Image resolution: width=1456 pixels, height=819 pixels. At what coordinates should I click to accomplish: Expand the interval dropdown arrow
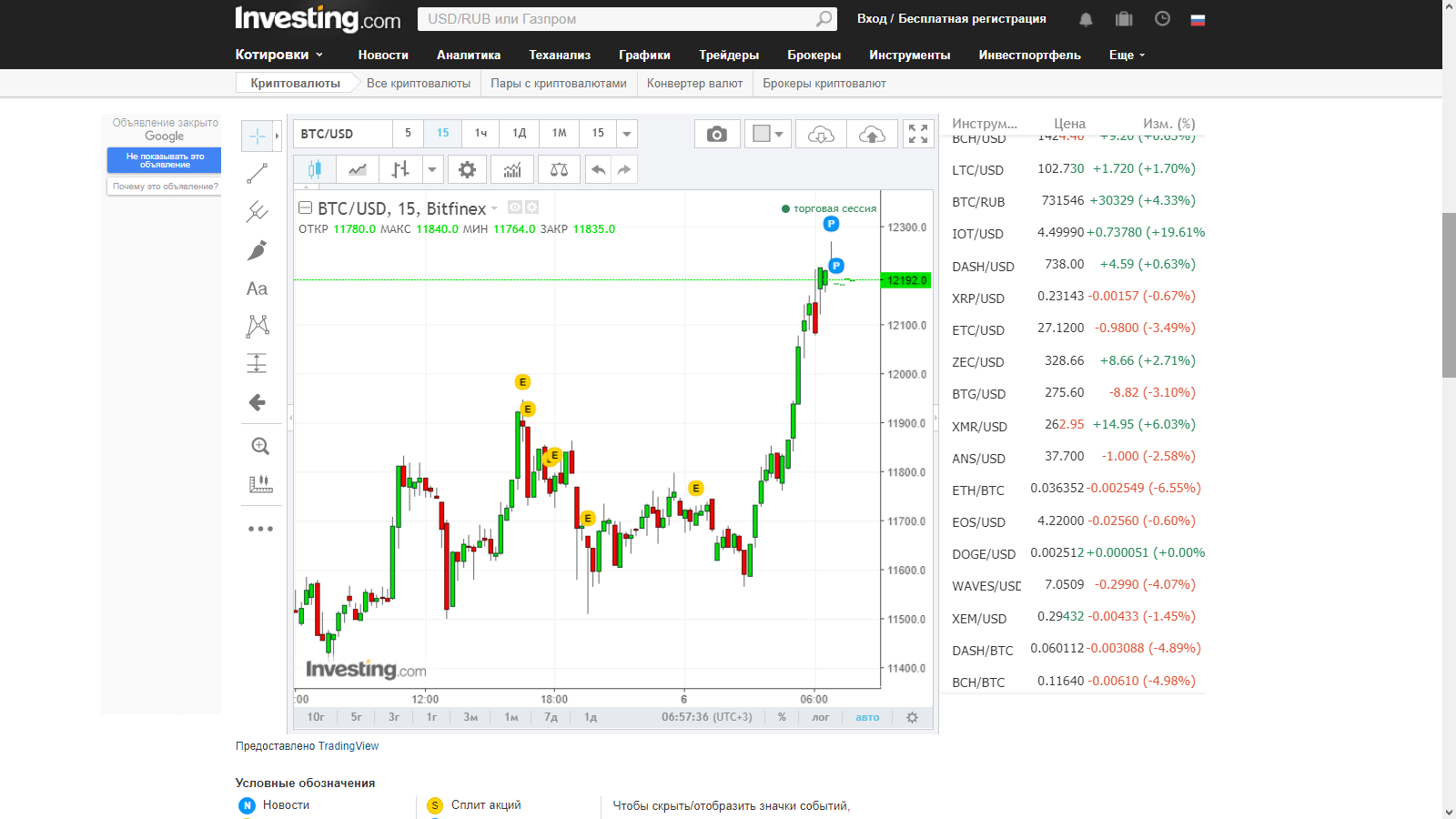(627, 134)
